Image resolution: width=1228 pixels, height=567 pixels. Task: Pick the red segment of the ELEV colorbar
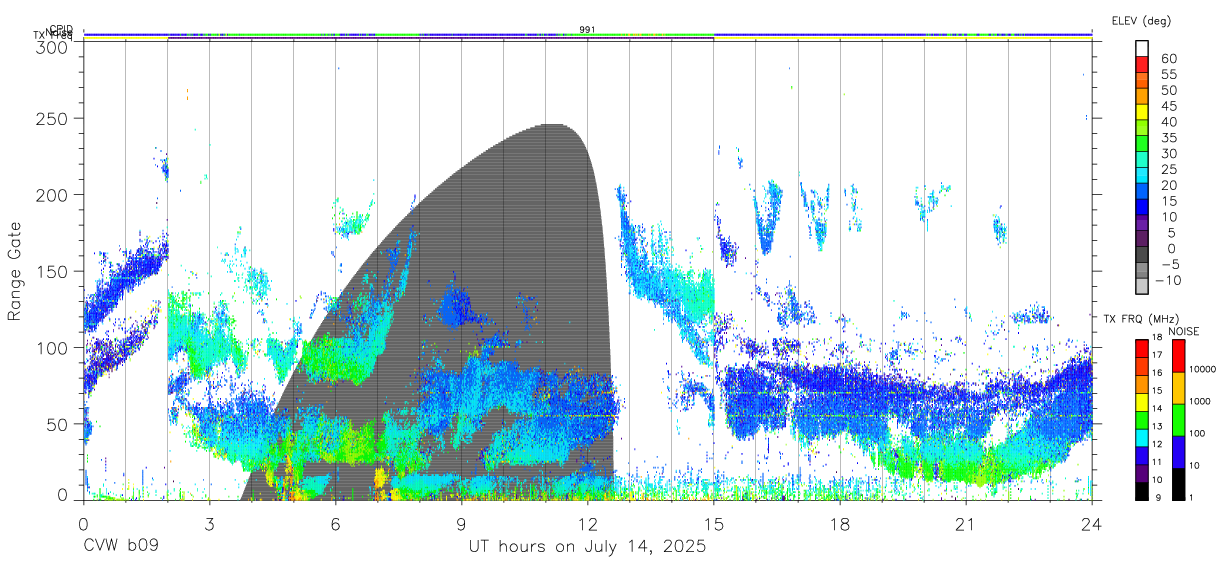click(x=1142, y=63)
